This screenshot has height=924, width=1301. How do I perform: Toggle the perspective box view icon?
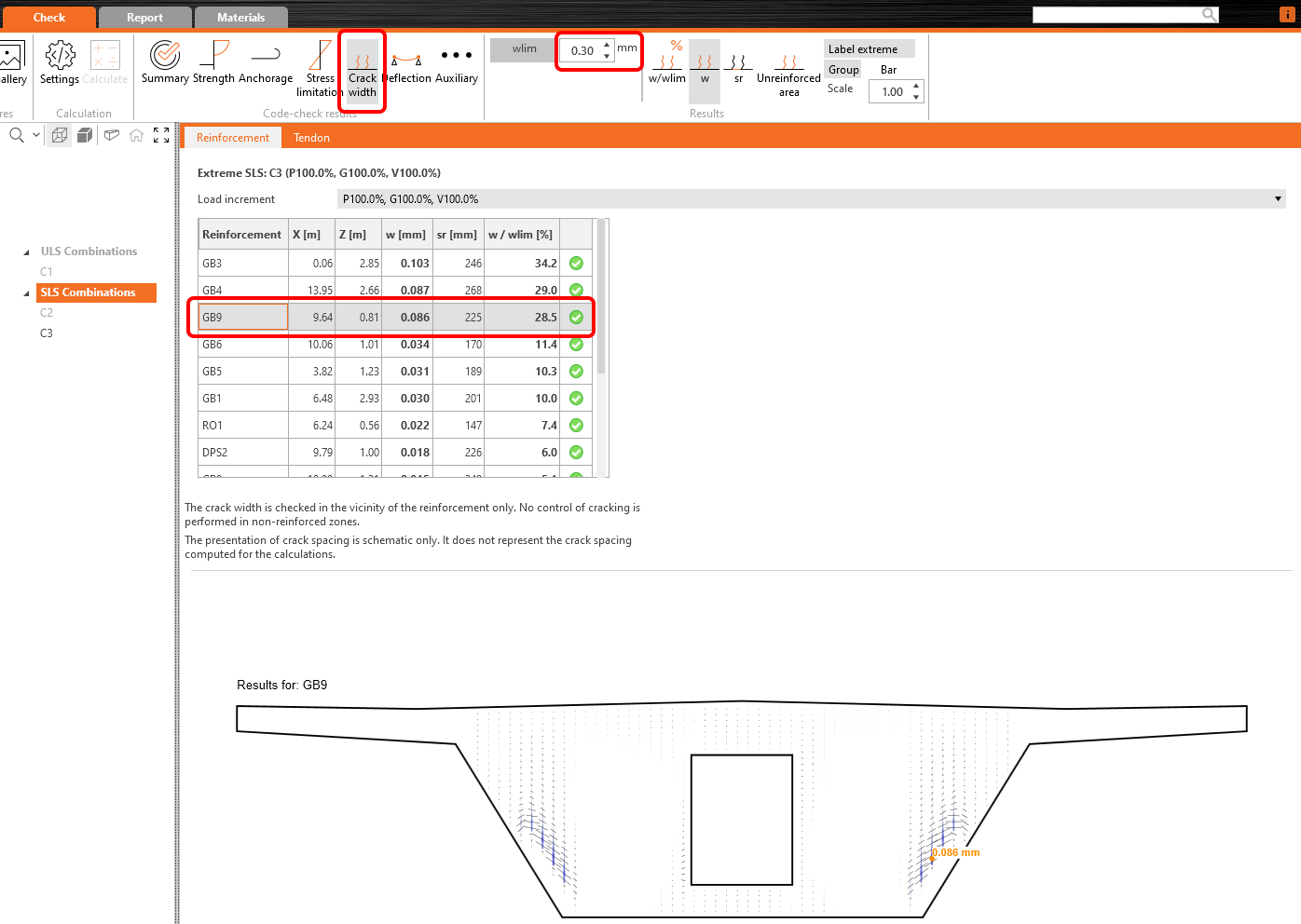tap(112, 135)
